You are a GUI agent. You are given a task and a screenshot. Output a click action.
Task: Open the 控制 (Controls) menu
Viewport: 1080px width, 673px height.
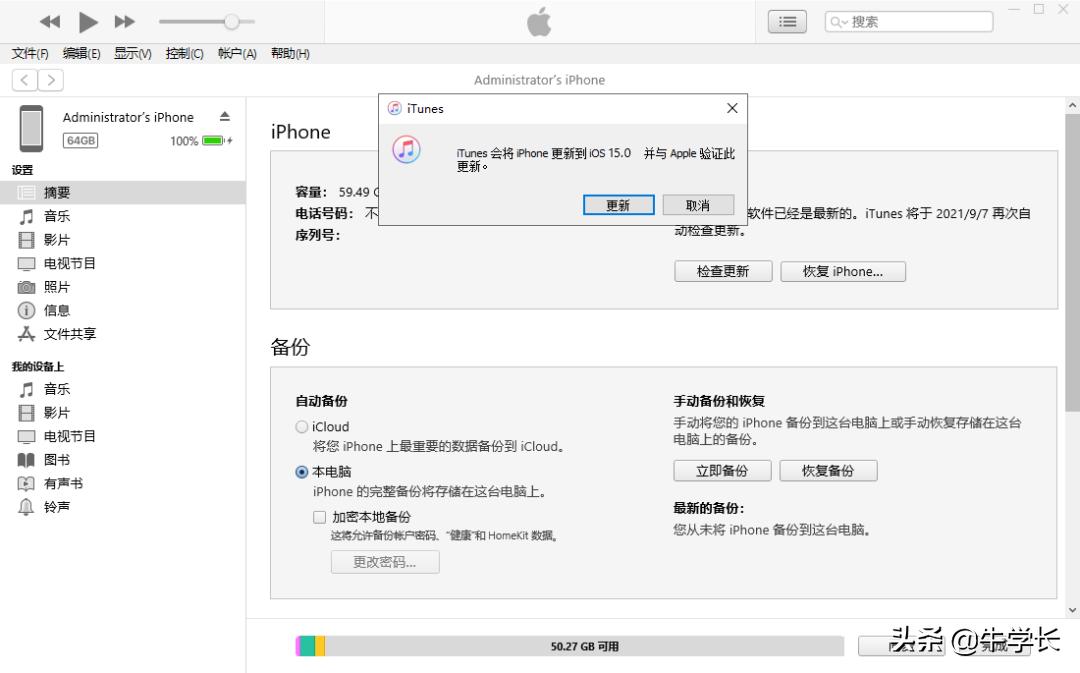click(184, 54)
